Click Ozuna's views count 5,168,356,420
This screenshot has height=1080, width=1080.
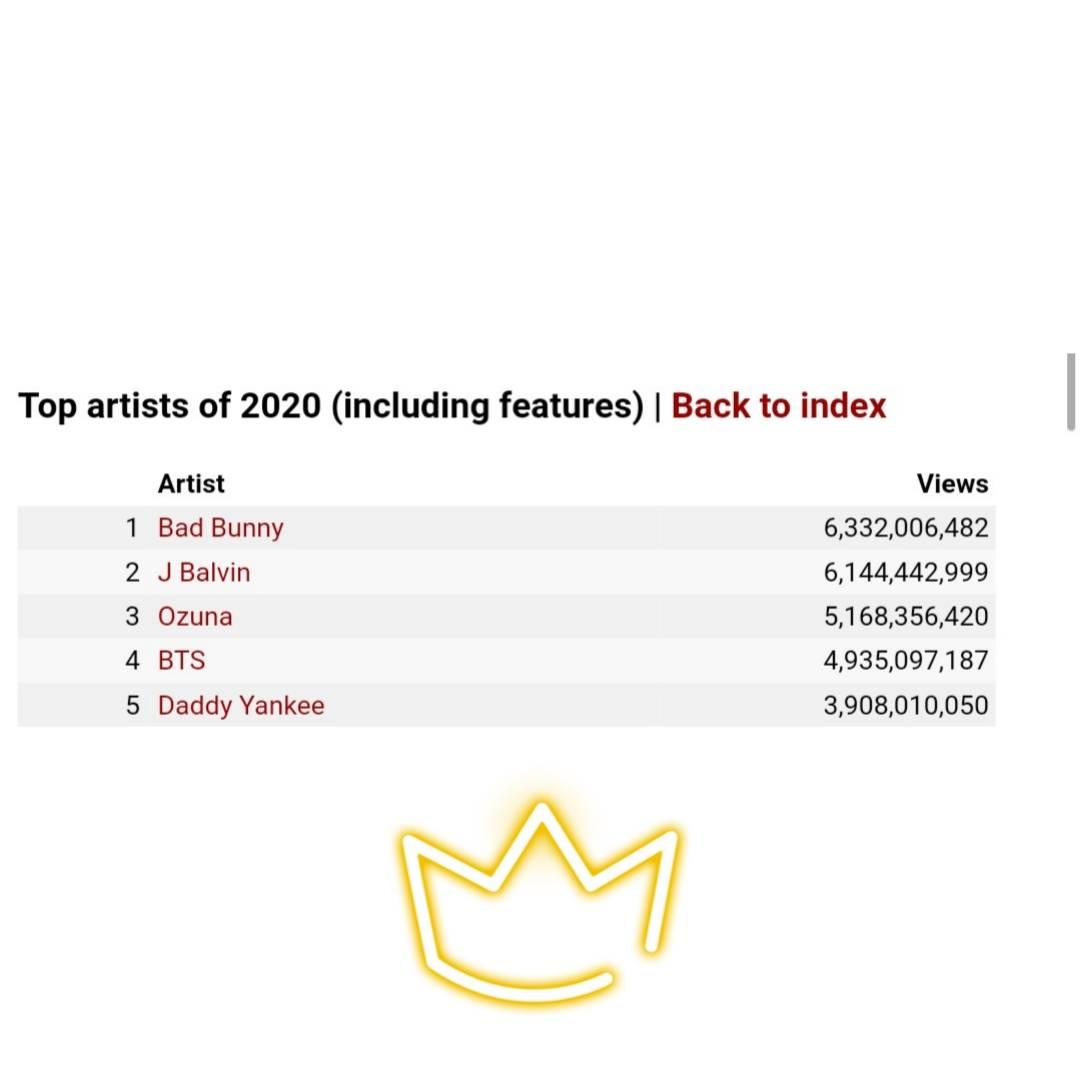point(906,617)
